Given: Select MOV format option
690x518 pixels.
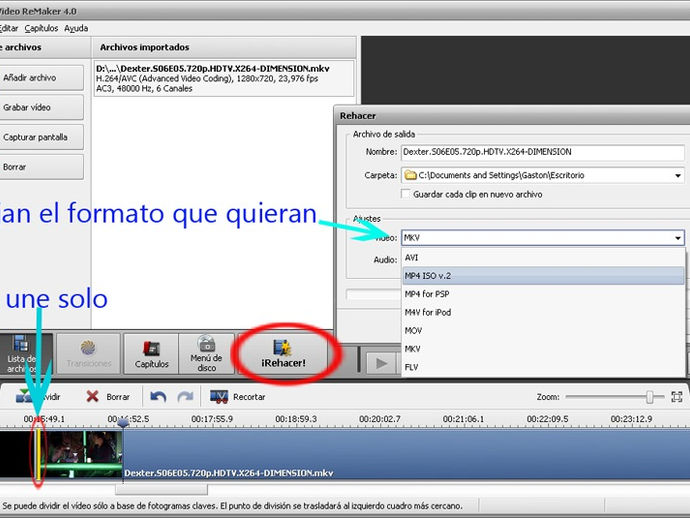Looking at the screenshot, I should coord(543,331).
